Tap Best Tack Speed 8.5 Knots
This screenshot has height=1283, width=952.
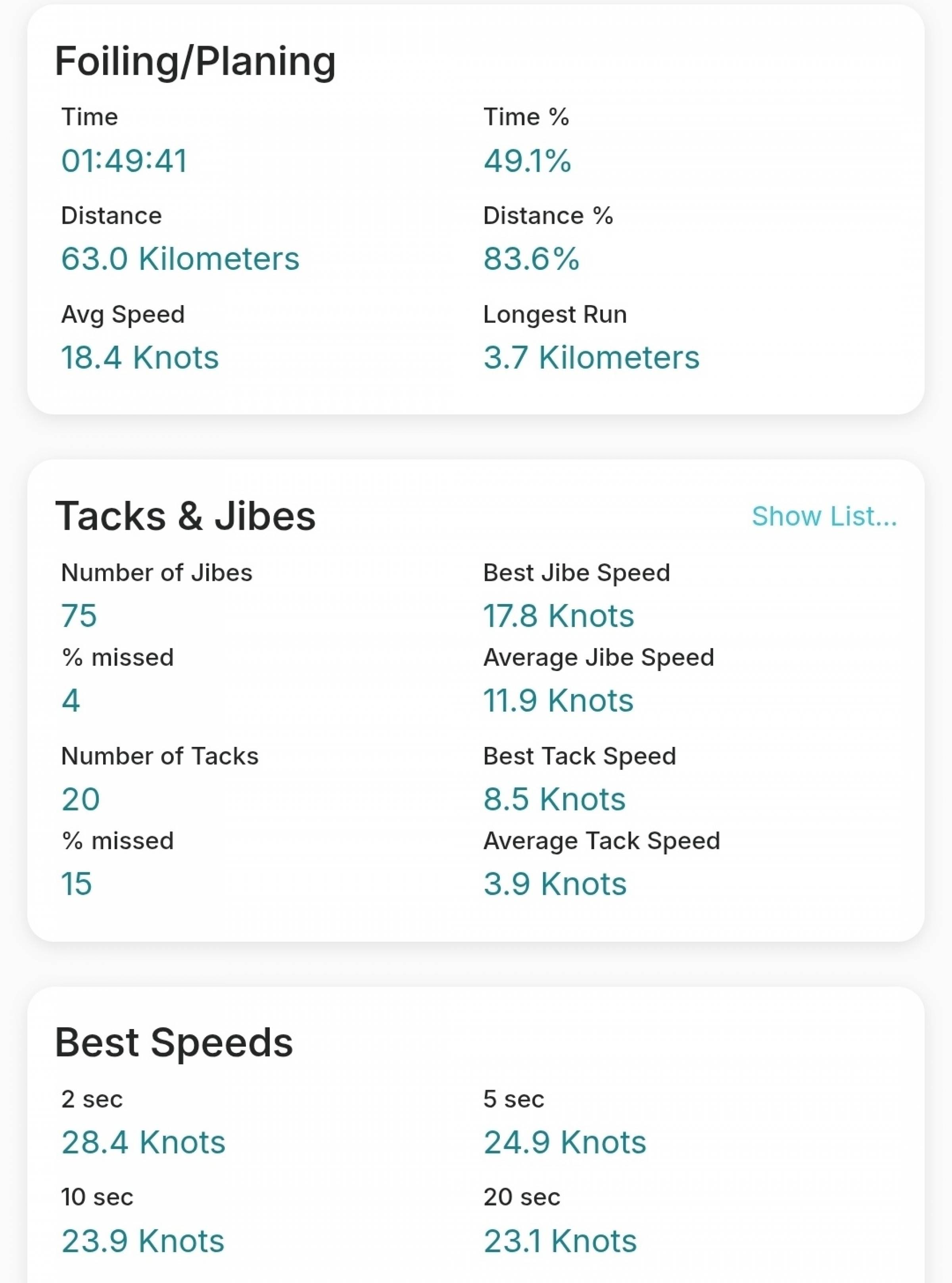pyautogui.click(x=555, y=799)
